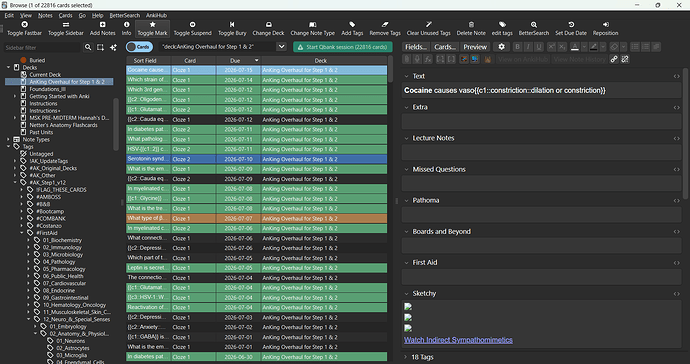Image resolution: width=690 pixels, height=364 pixels.
Task: Click the Set Due Date icon
Action: (571, 25)
